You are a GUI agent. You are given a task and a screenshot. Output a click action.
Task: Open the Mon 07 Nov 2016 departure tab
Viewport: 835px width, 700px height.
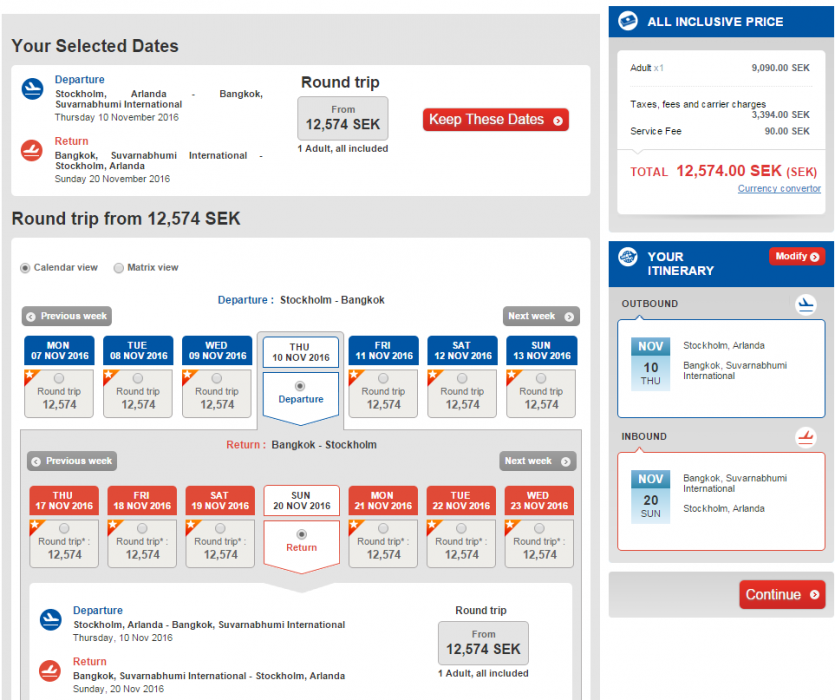(61, 351)
